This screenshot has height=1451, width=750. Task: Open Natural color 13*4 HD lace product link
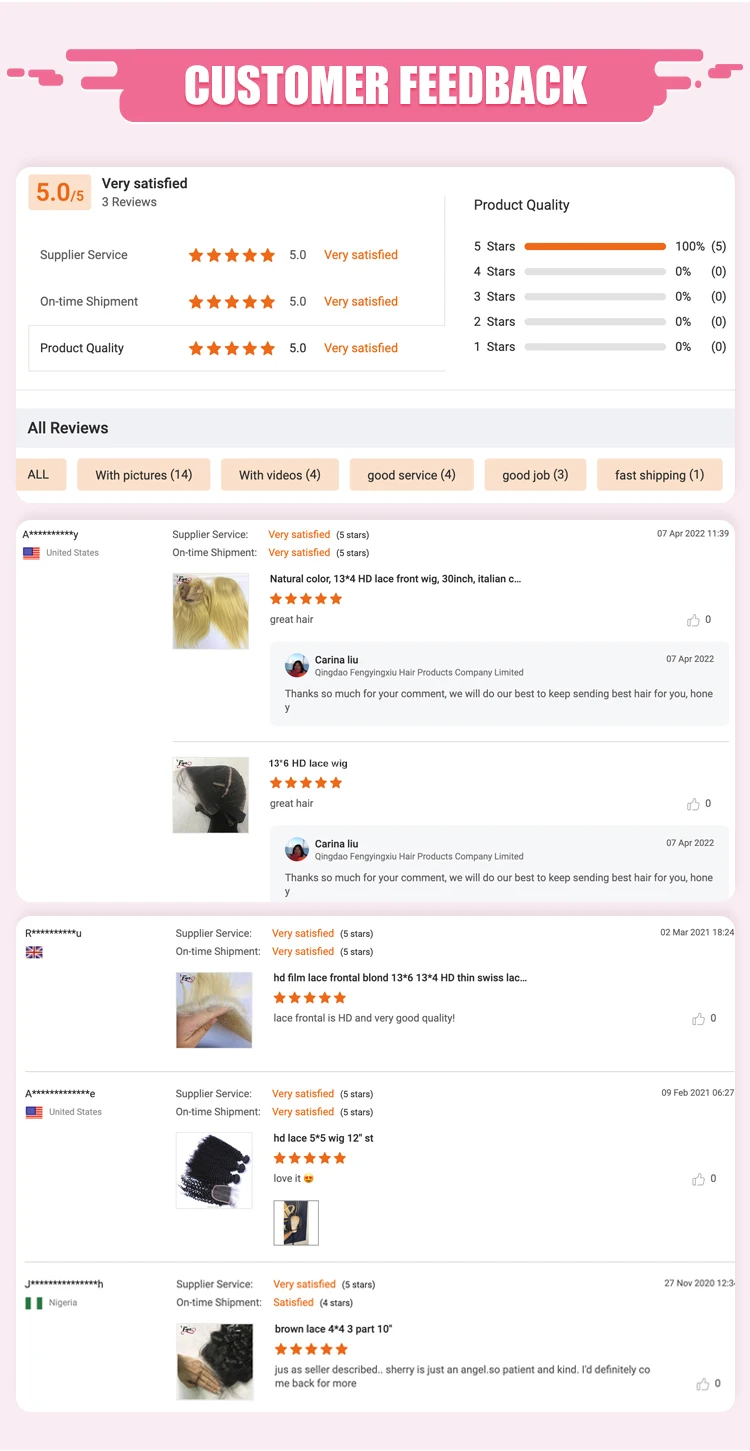tap(395, 579)
